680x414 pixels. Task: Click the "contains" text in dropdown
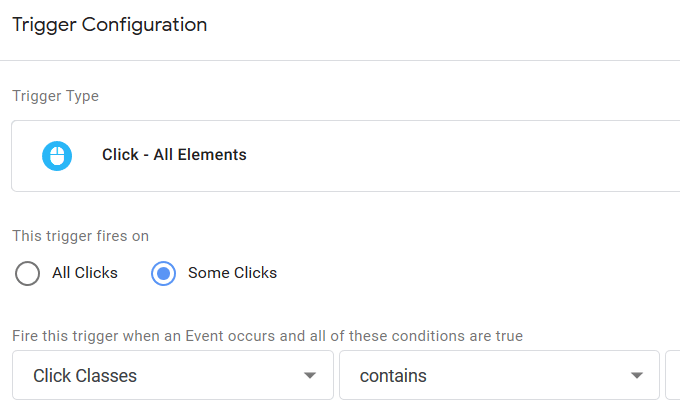pyautogui.click(x=393, y=377)
